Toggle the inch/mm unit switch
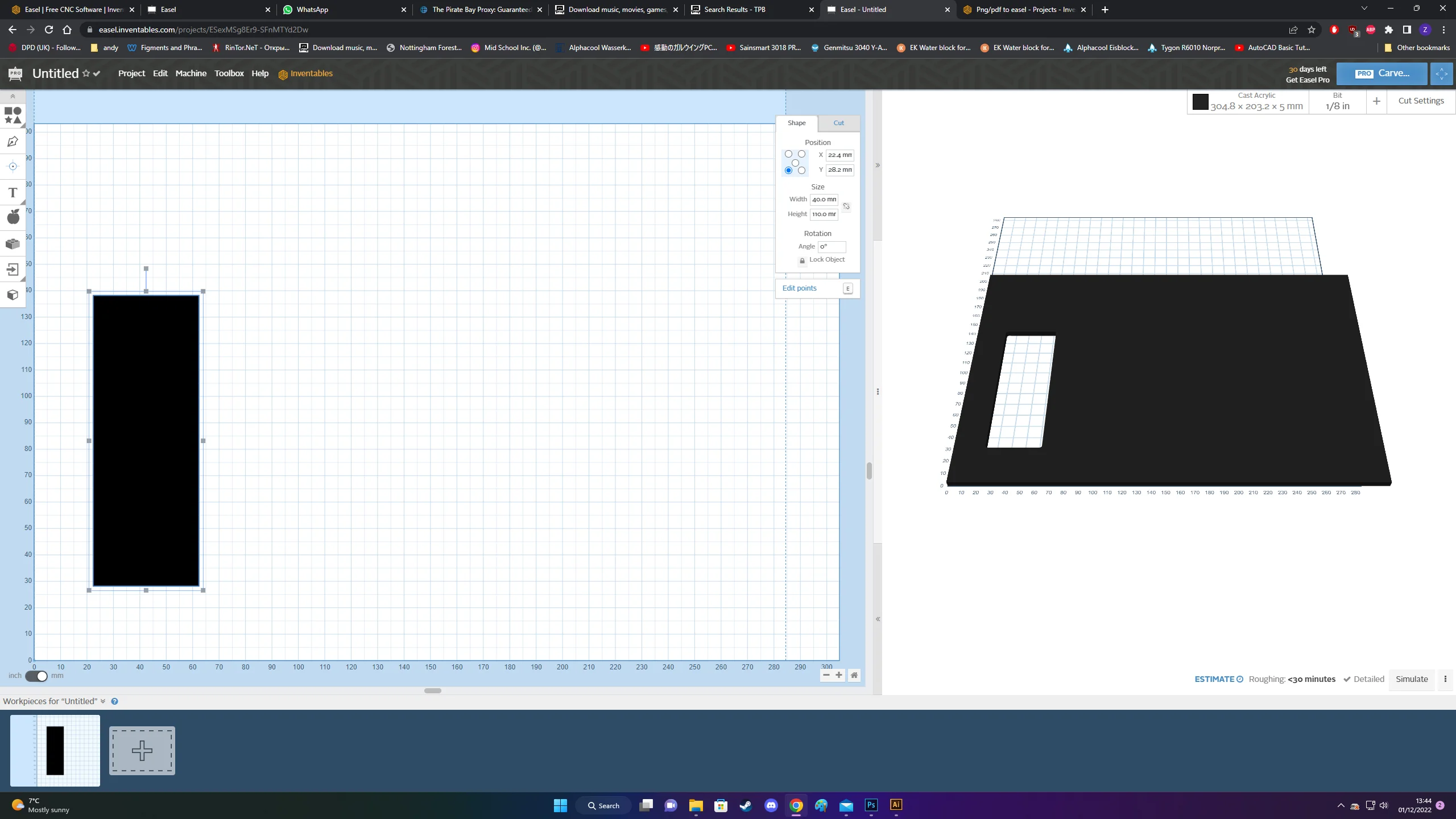This screenshot has width=1456, height=819. pyautogui.click(x=36, y=676)
